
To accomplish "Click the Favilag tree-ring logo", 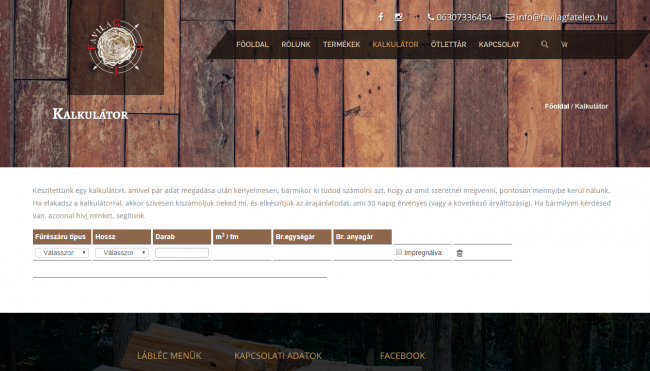I will click(x=116, y=48).
